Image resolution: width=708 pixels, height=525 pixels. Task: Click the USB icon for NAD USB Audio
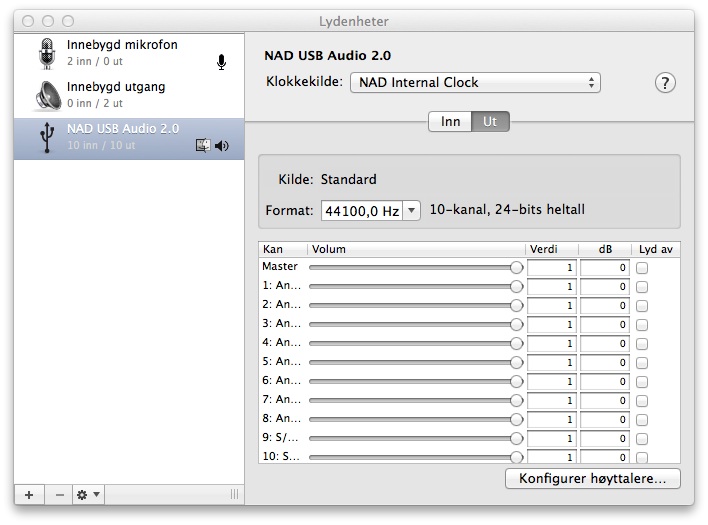[45, 137]
